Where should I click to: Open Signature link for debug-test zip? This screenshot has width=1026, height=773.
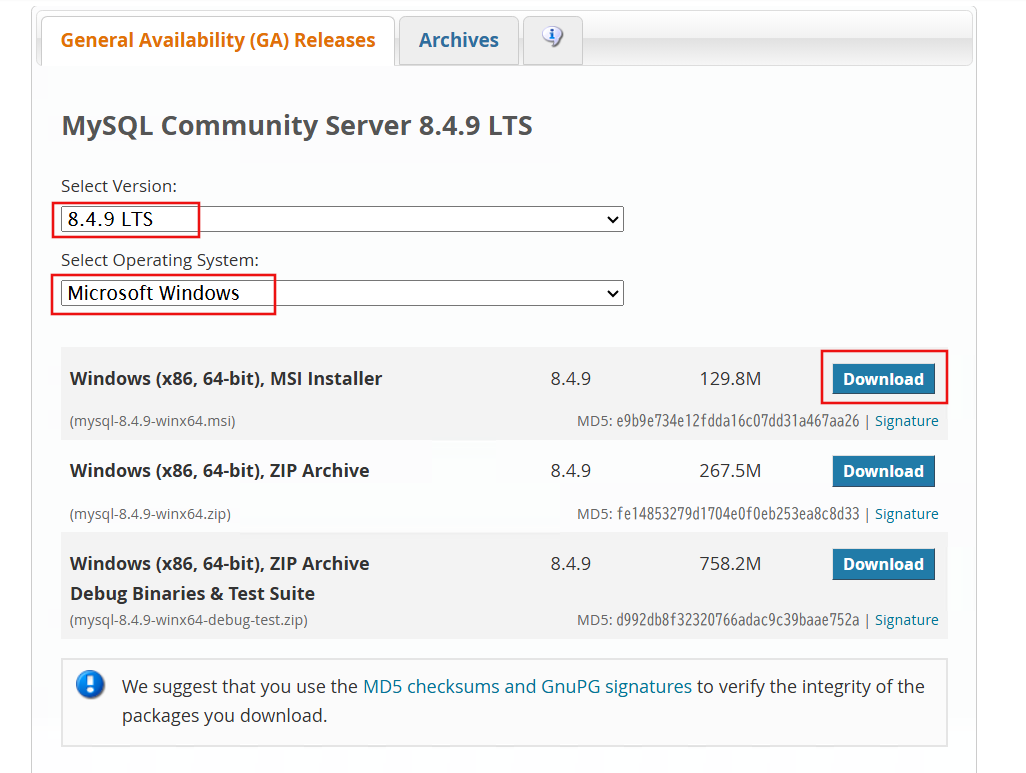coord(906,620)
